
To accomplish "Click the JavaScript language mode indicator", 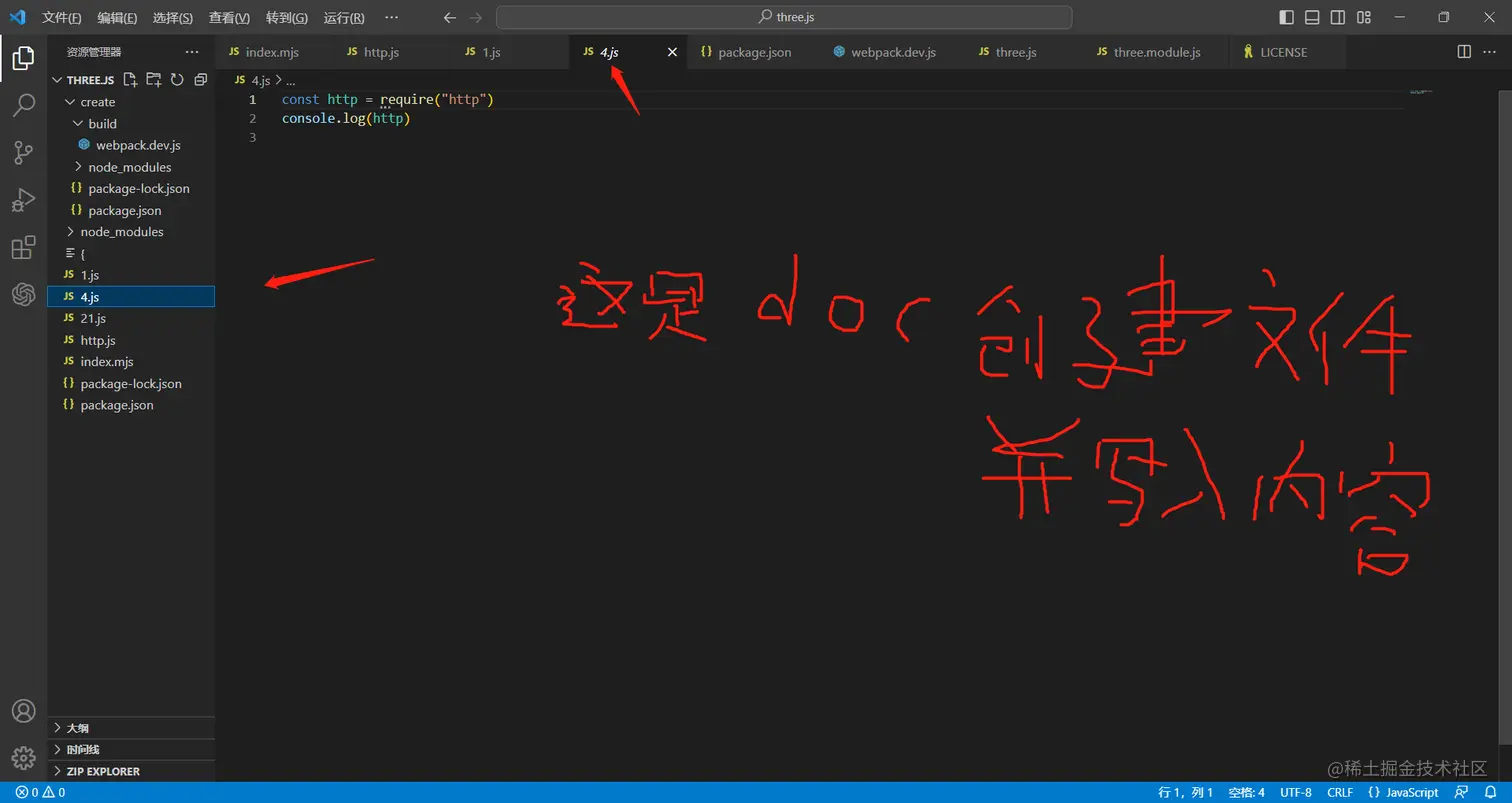I will (x=1405, y=792).
